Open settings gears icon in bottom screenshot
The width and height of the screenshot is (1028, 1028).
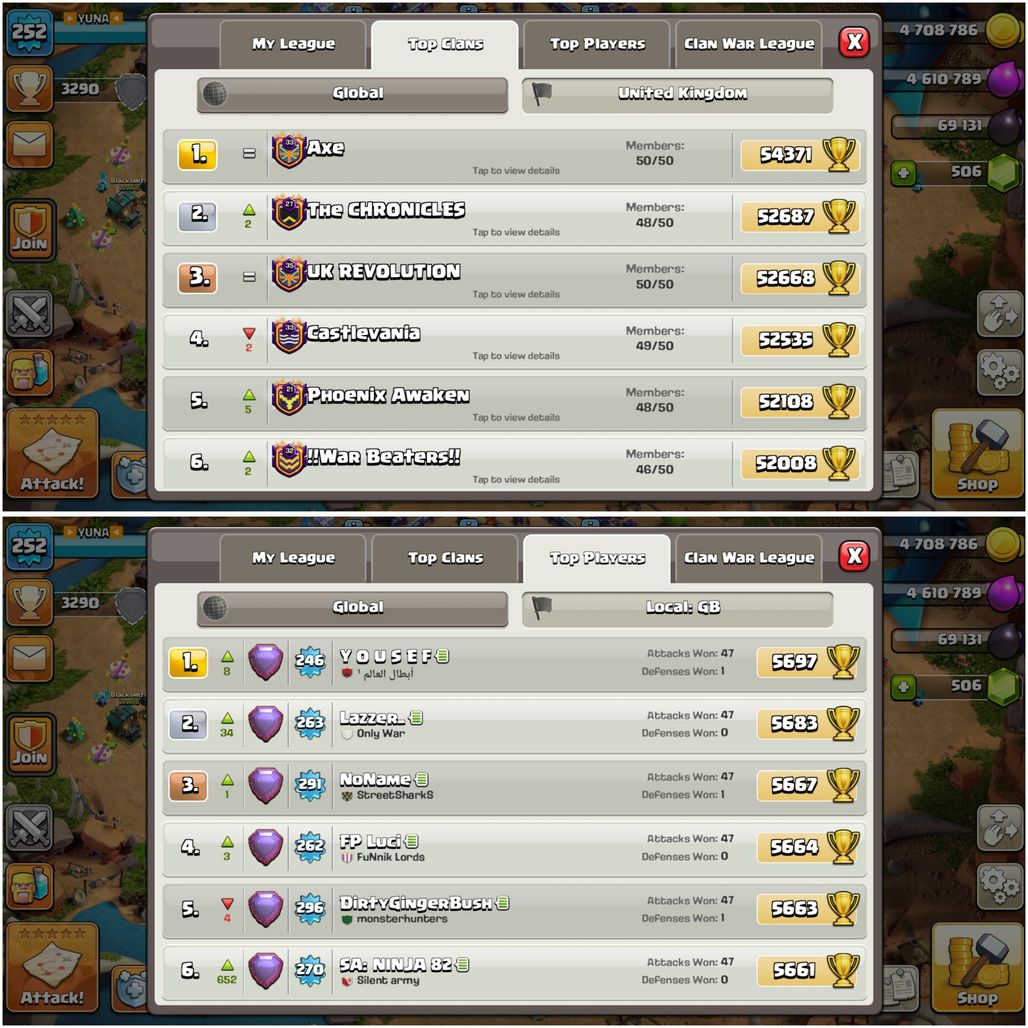pyautogui.click(x=998, y=886)
